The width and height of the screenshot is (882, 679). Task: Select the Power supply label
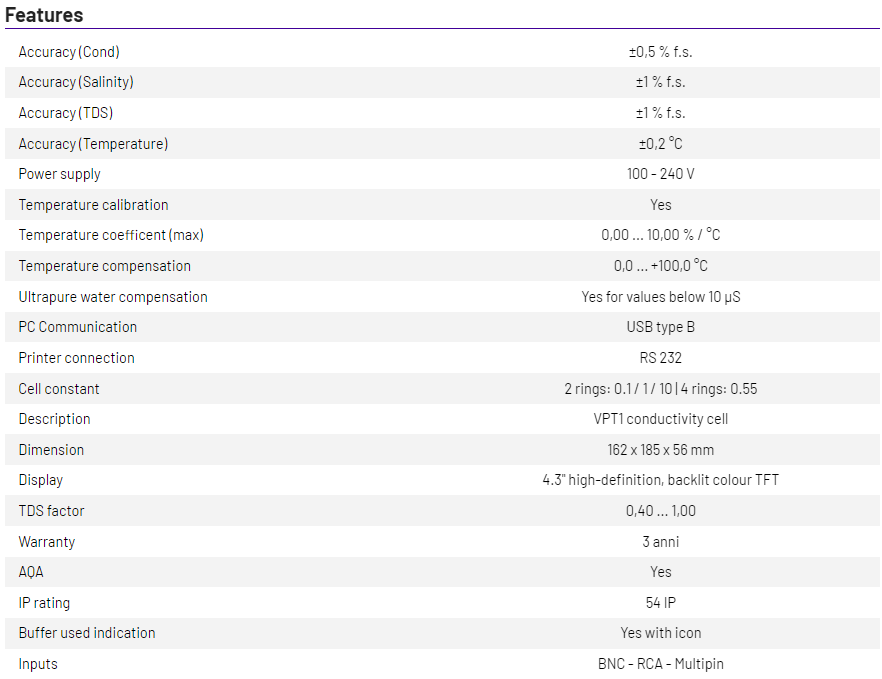click(60, 174)
